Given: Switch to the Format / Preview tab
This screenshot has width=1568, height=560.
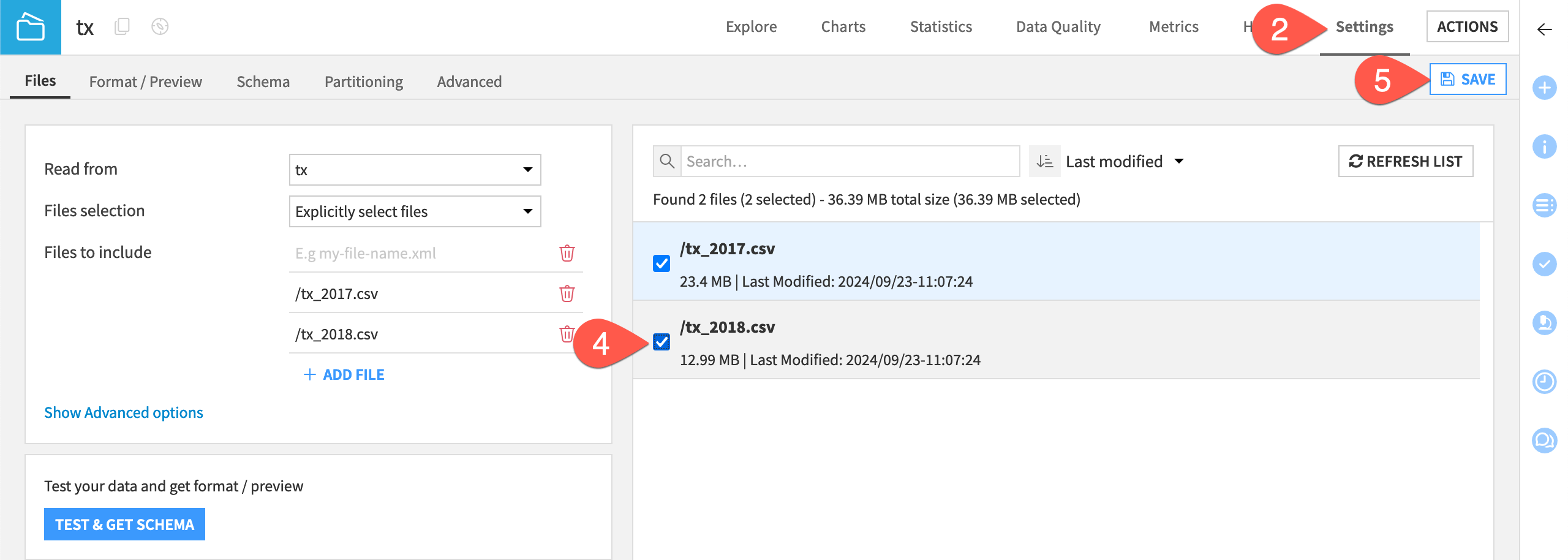Looking at the screenshot, I should [146, 81].
